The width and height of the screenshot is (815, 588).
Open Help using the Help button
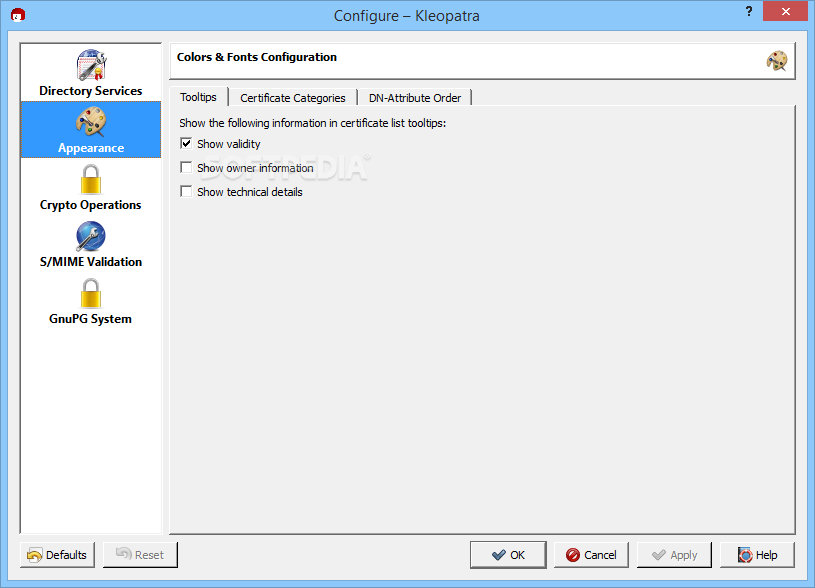(757, 555)
